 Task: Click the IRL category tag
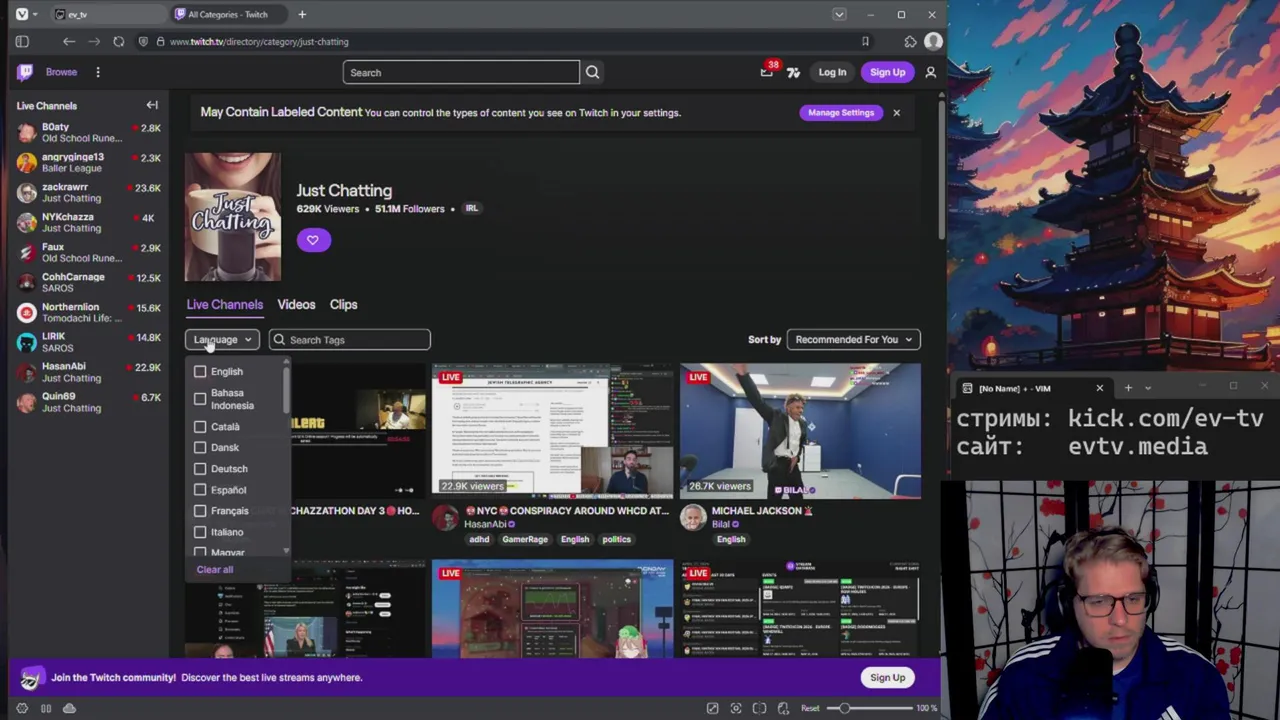[471, 208]
